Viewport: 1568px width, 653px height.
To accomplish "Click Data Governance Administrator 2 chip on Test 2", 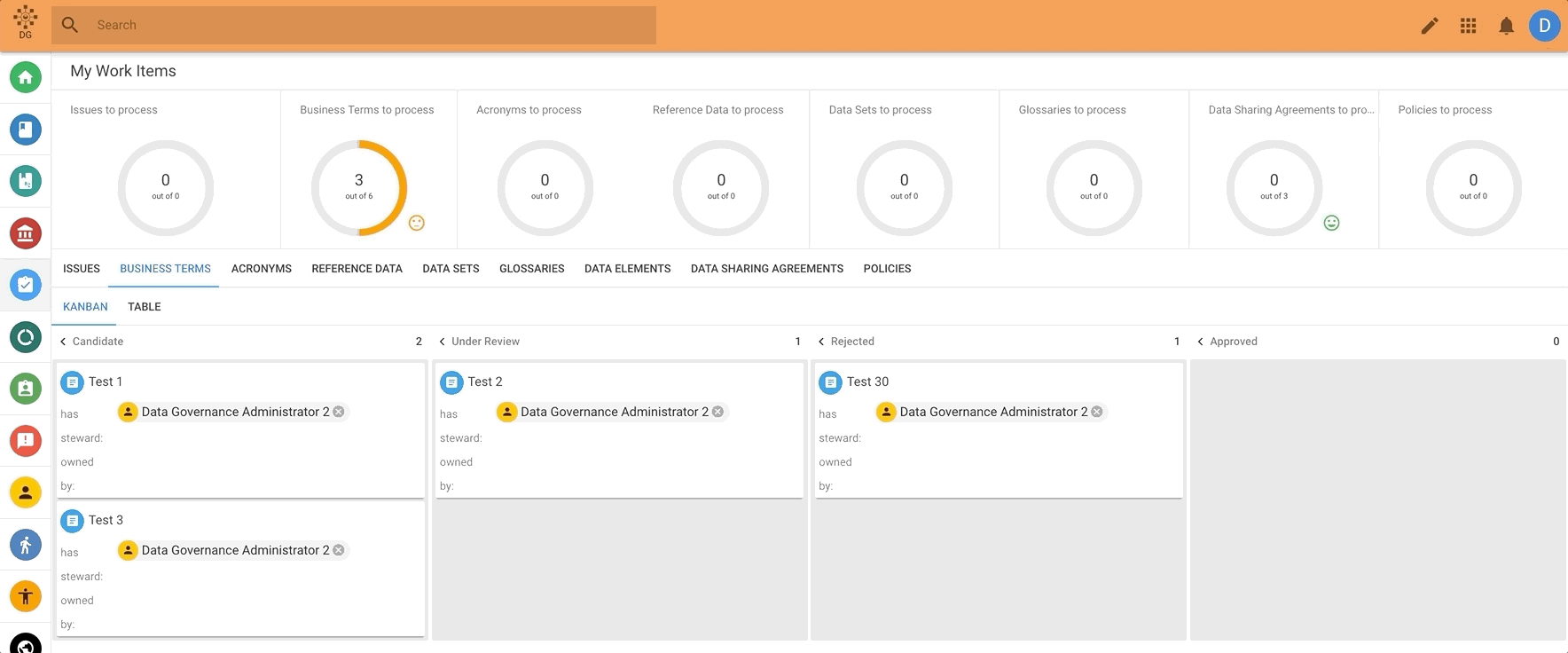I will tap(612, 412).
